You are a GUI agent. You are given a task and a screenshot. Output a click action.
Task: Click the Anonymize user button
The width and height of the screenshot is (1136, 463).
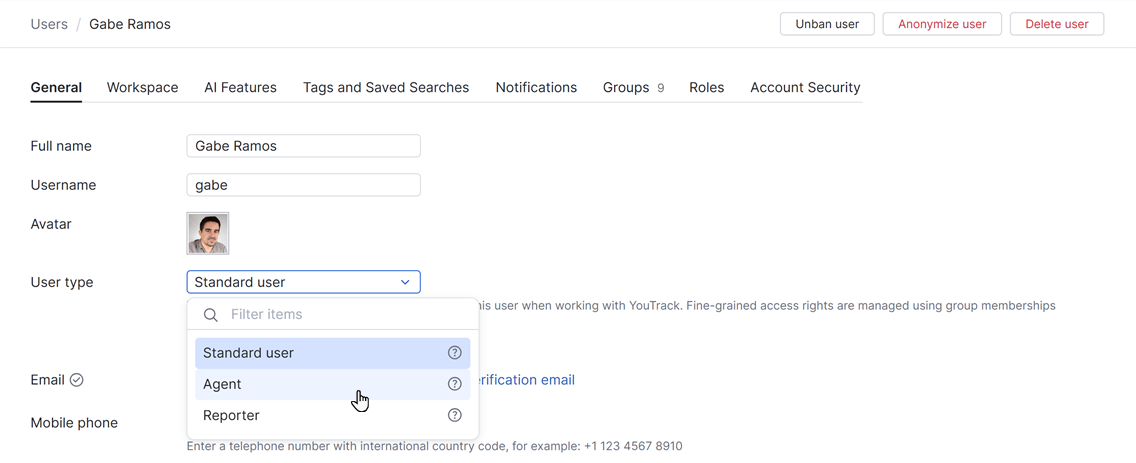tap(942, 24)
